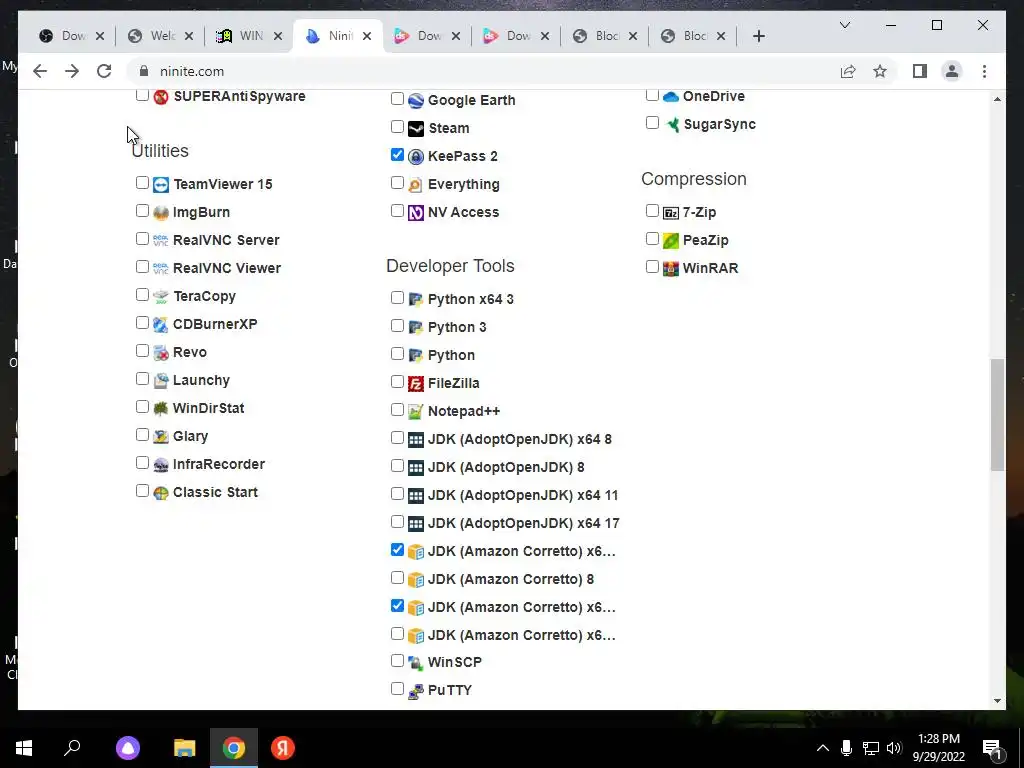Click the ImgBurn app icon
The image size is (1024, 768).
coord(161,213)
